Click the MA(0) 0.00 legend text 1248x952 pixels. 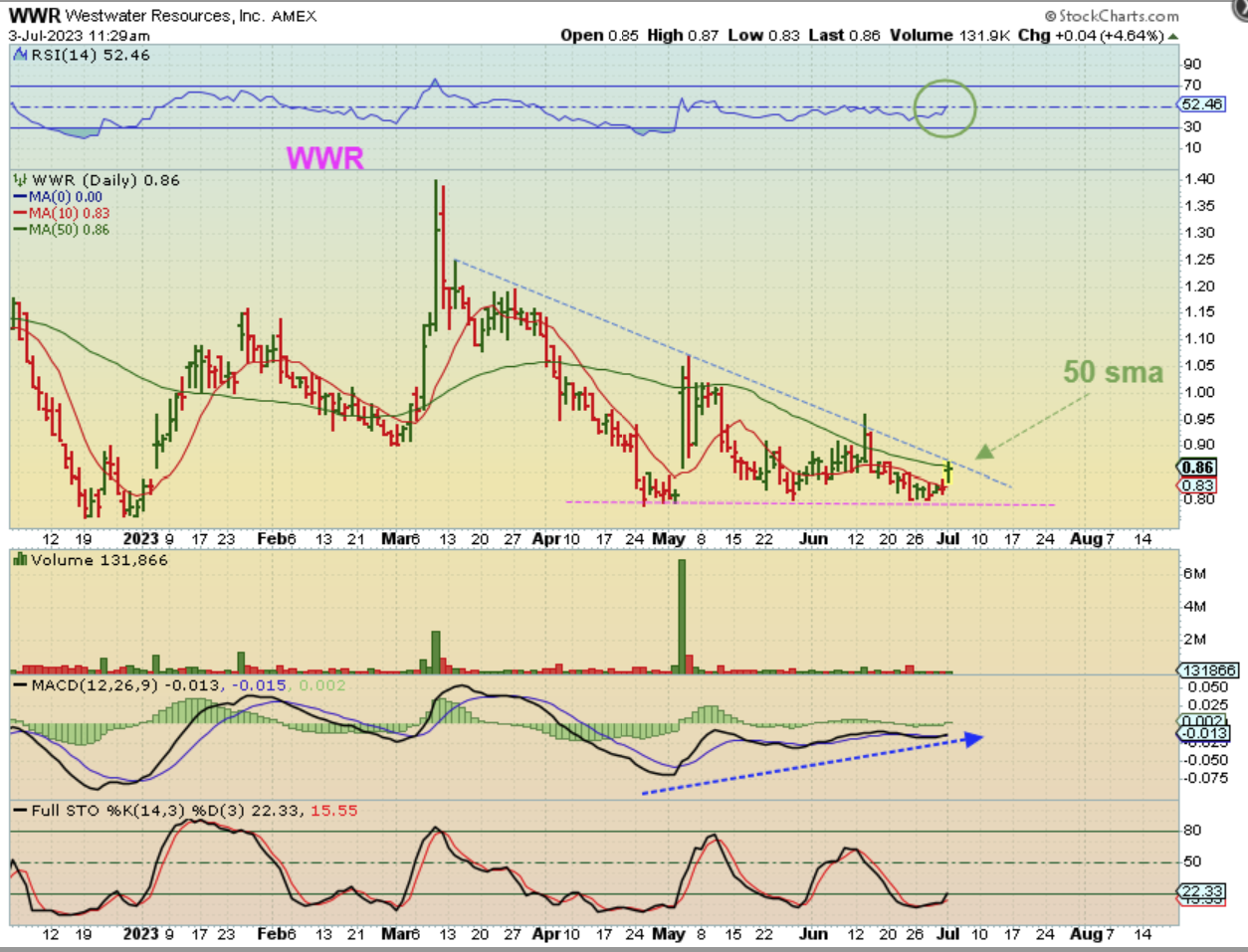(x=66, y=197)
